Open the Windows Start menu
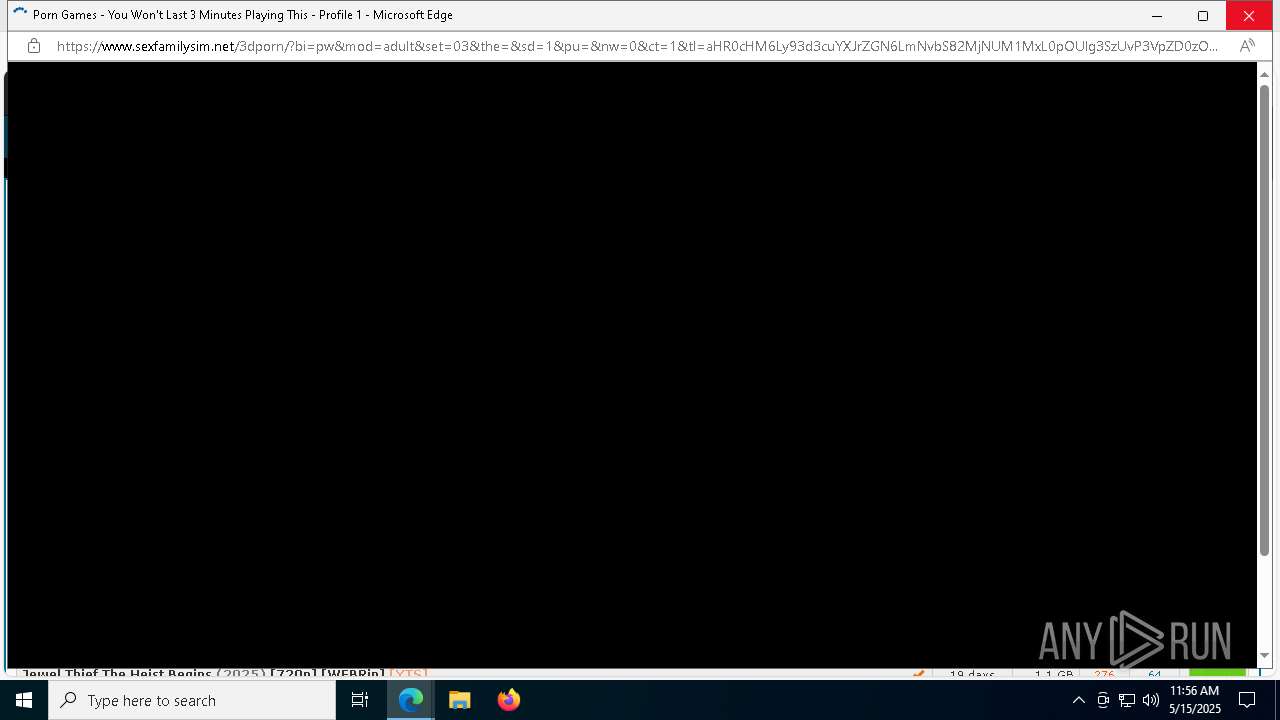The height and width of the screenshot is (720, 1280). coord(24,700)
